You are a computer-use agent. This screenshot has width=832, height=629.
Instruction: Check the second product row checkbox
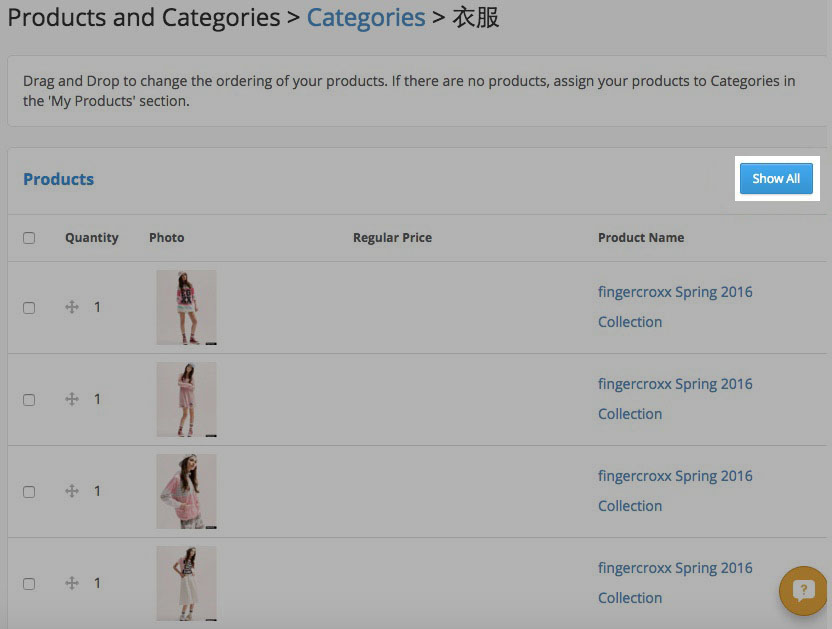(x=29, y=400)
